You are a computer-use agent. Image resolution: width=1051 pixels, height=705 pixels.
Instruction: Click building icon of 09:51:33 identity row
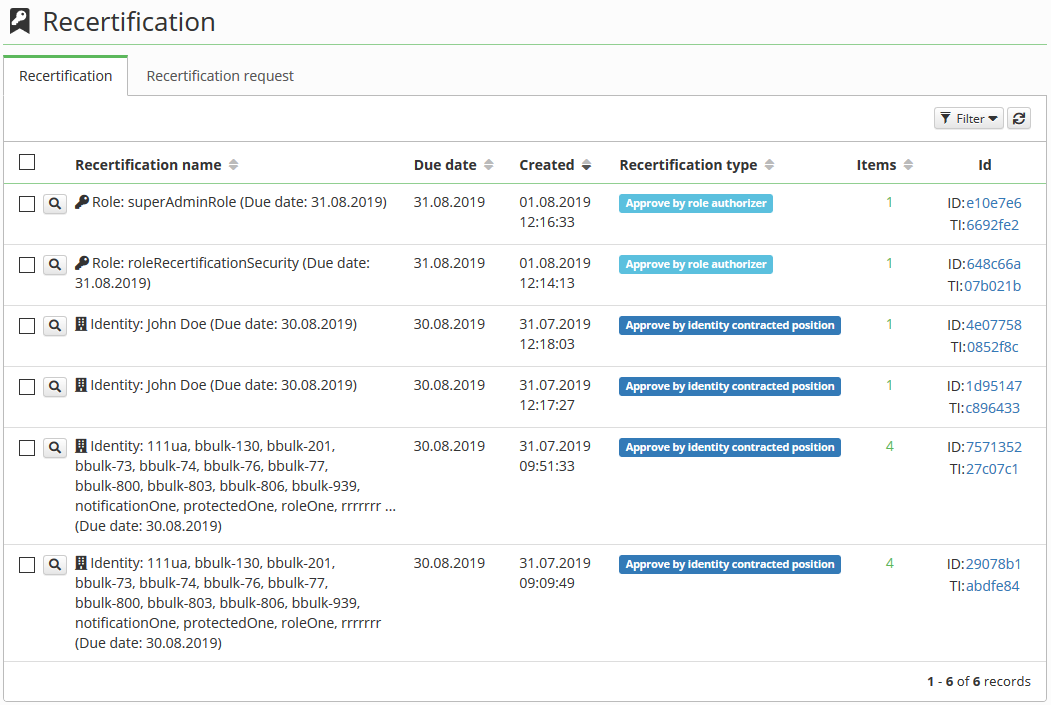click(81, 446)
